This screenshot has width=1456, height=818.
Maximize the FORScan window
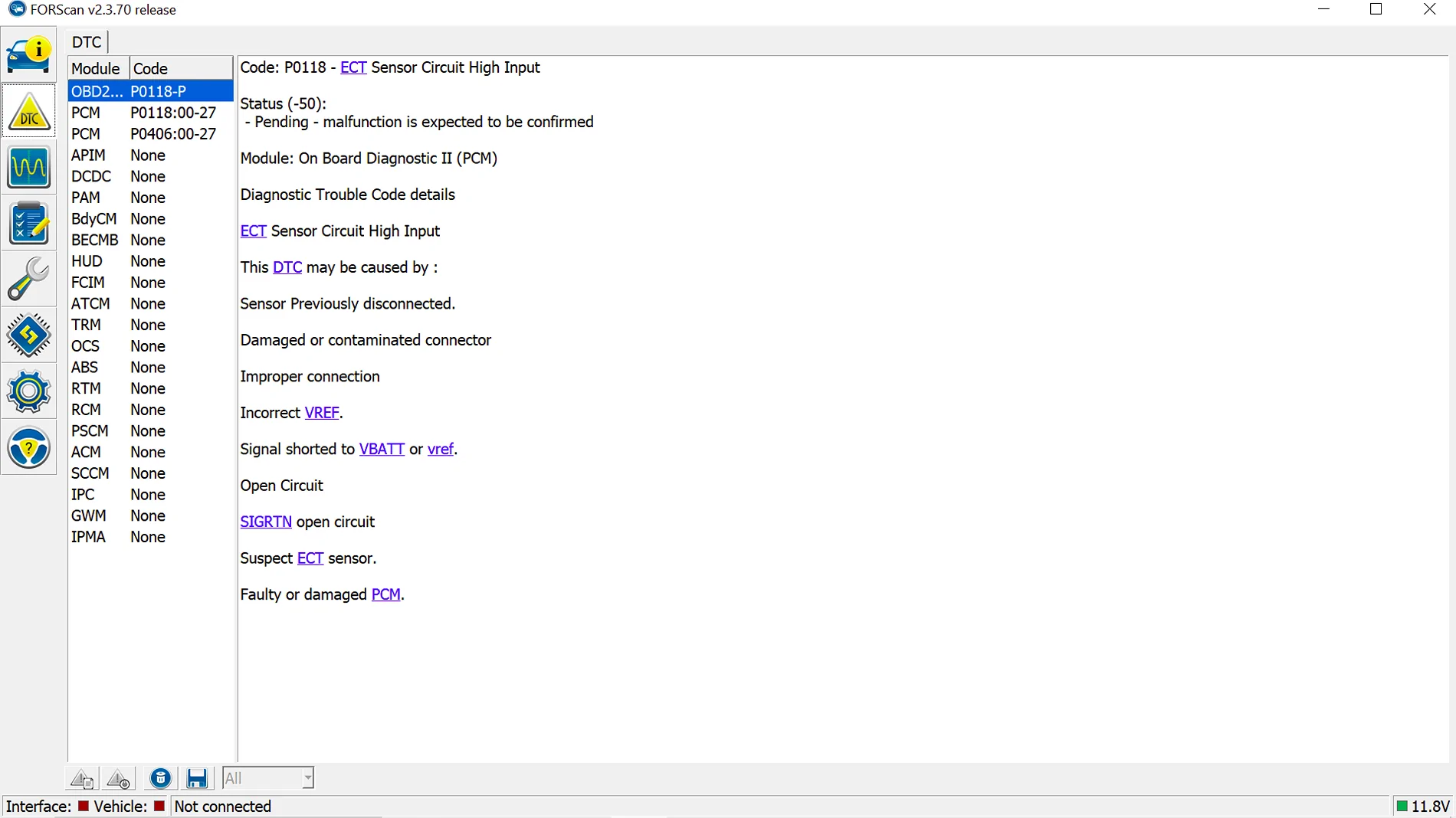coord(1376,10)
